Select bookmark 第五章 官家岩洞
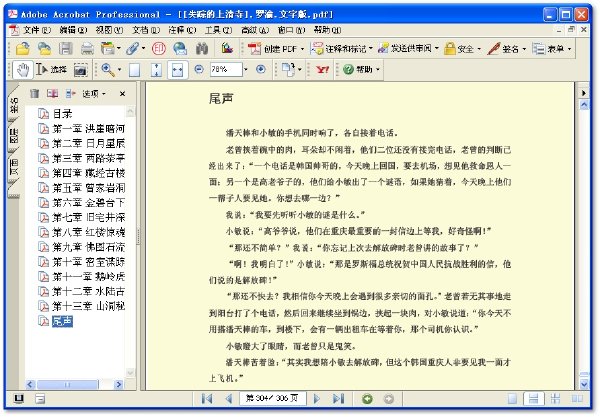The width and height of the screenshot is (600, 417). tap(88, 188)
